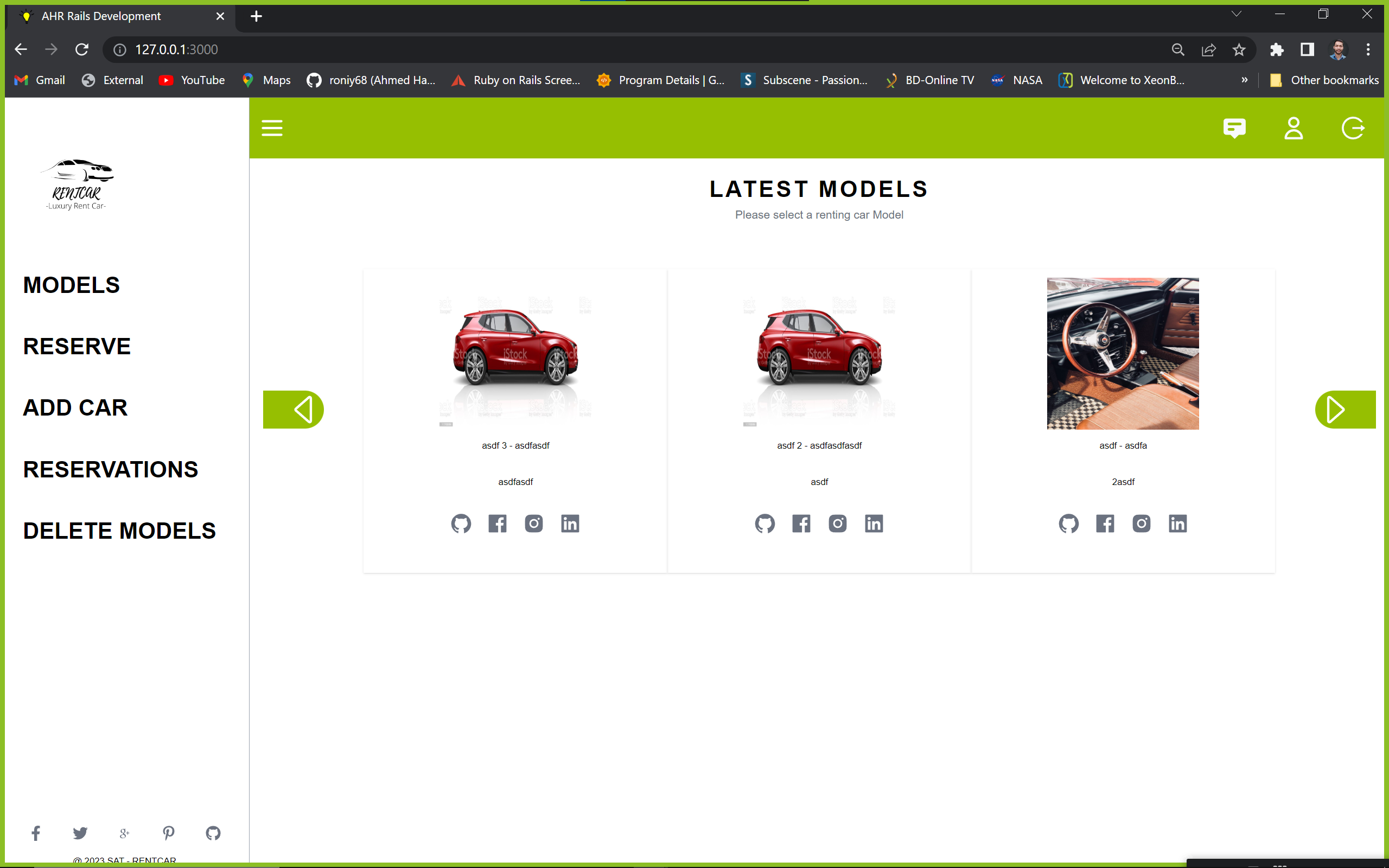Click the steering wheel thumbnail on asdf - asdfa
The height and width of the screenshot is (868, 1389).
1123,353
